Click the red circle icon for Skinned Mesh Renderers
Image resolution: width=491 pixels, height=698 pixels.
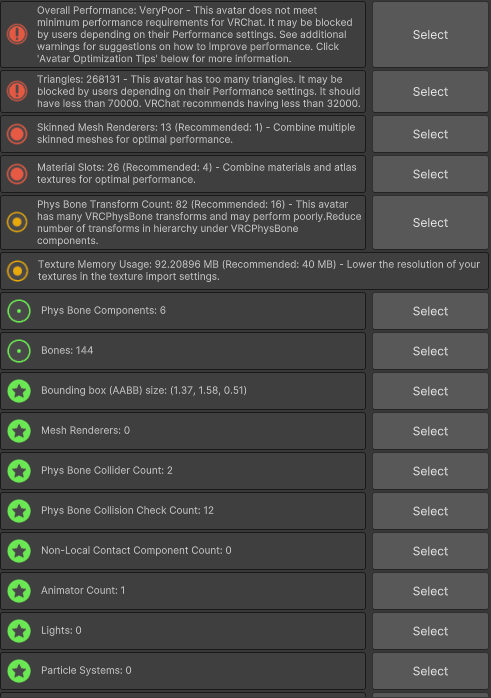(17, 134)
